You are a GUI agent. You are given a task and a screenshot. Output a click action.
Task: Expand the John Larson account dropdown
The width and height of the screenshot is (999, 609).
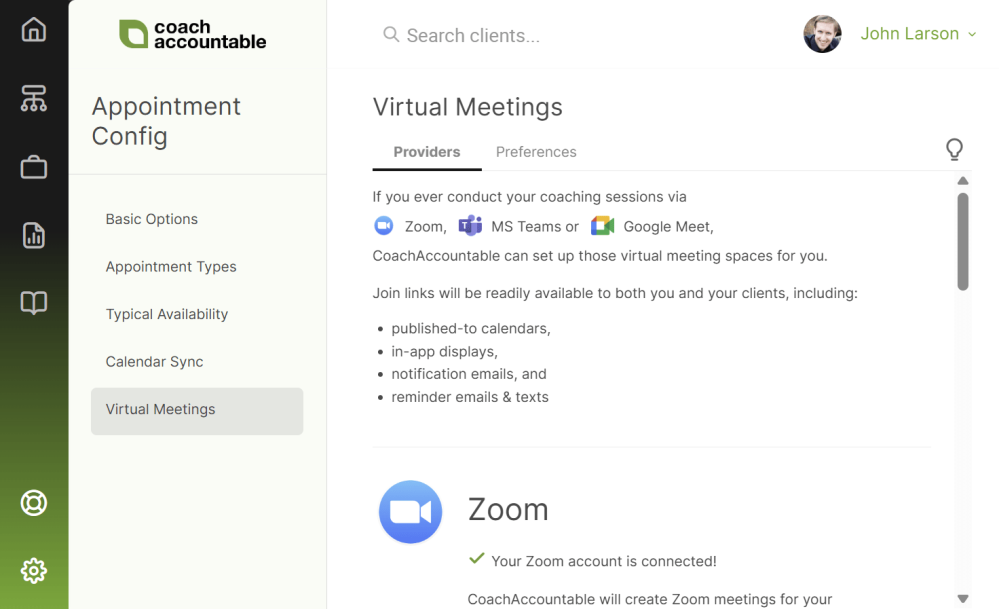(917, 33)
